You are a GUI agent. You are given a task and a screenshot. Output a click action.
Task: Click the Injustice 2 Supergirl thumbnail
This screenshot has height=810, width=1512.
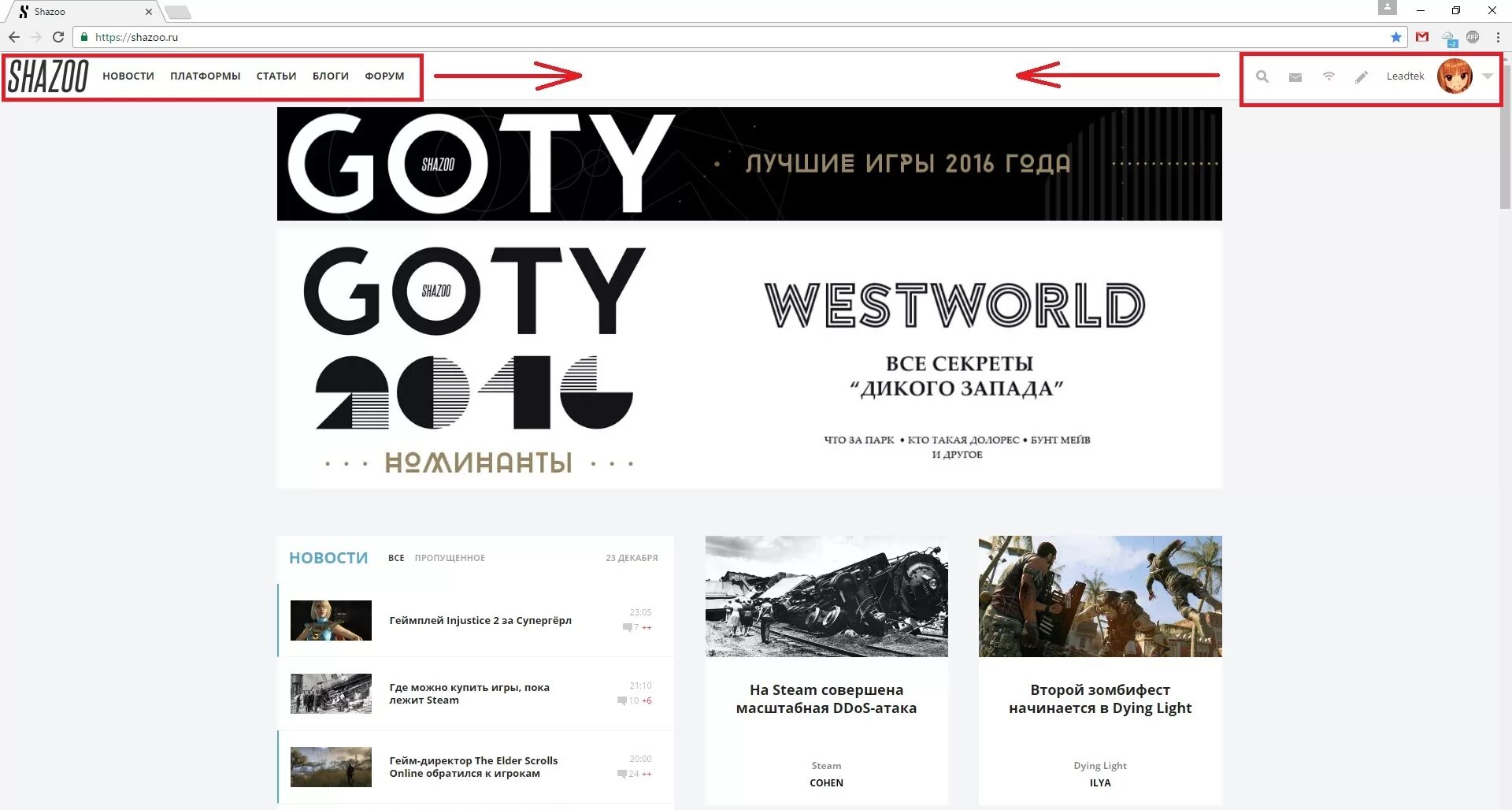click(x=331, y=620)
